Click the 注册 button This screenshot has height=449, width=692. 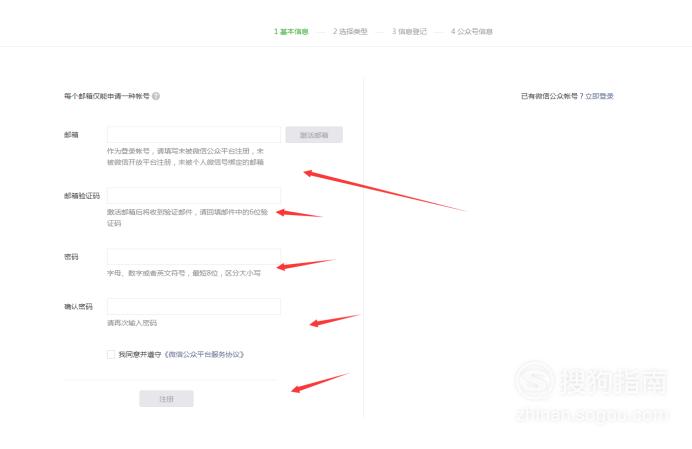(166, 399)
